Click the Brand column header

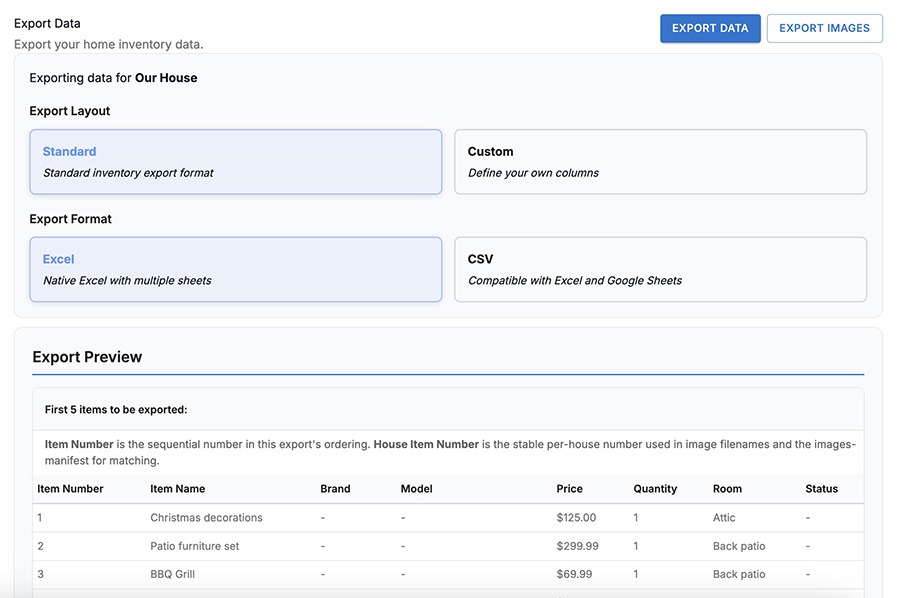333,489
